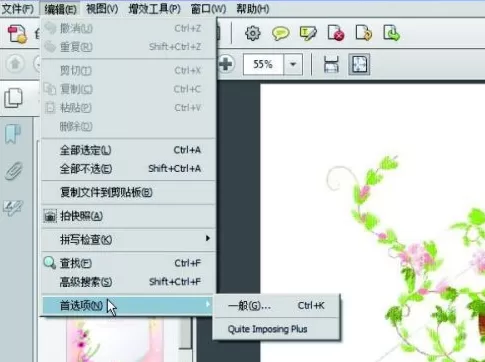
Task: Open the 帮助(H) menu
Action: pyautogui.click(x=253, y=9)
